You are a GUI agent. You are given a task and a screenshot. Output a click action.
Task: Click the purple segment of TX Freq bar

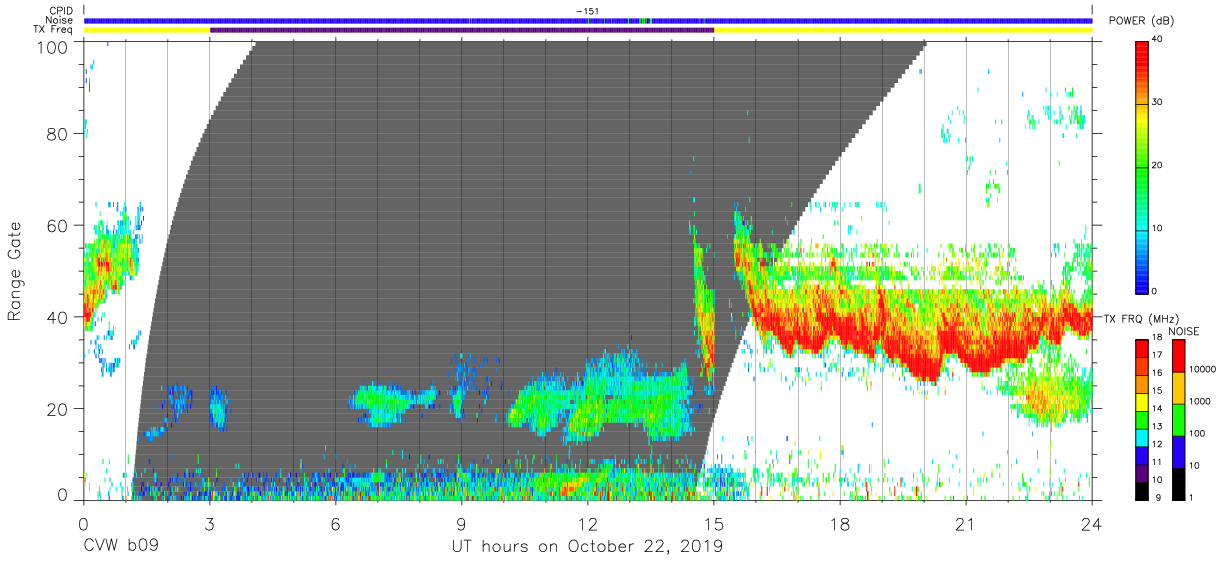(462, 30)
